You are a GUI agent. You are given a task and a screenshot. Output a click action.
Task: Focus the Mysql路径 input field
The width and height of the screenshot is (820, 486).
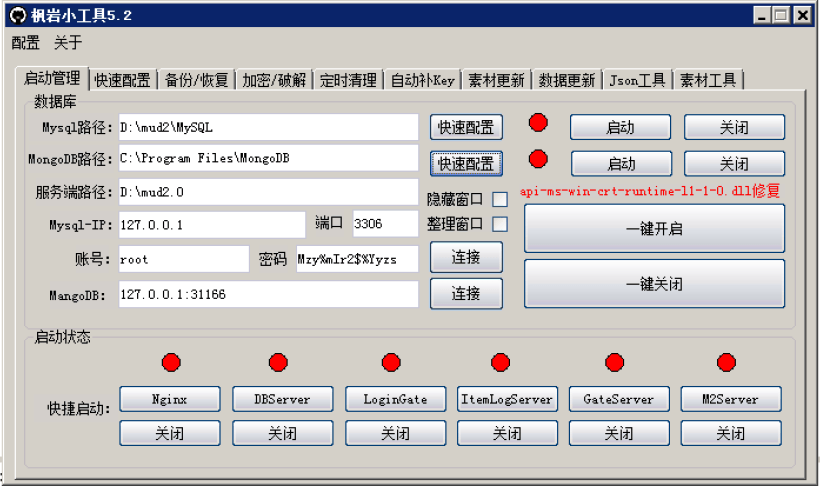pyautogui.click(x=269, y=127)
